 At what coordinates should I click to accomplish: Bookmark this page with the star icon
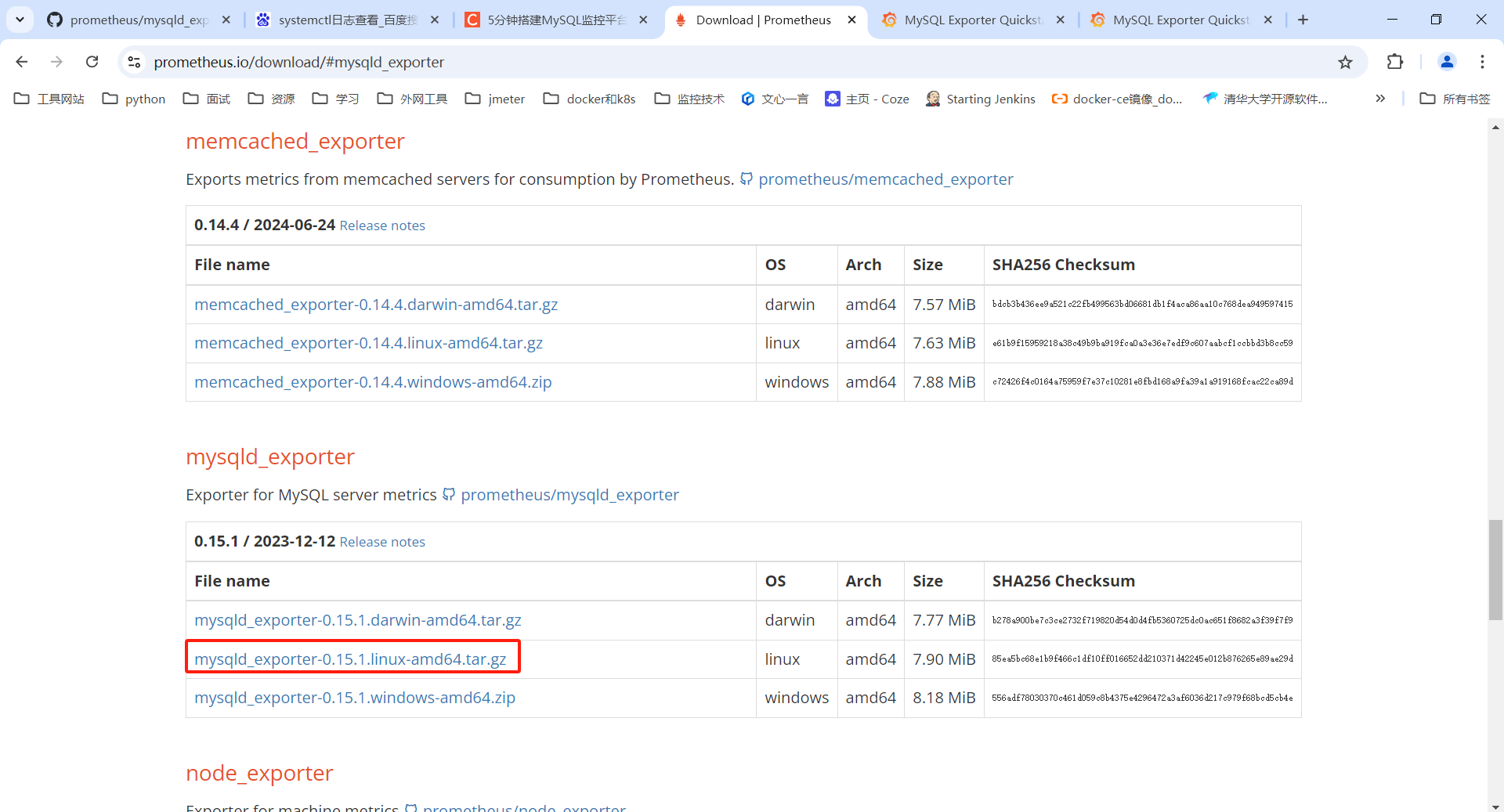pyautogui.click(x=1345, y=62)
